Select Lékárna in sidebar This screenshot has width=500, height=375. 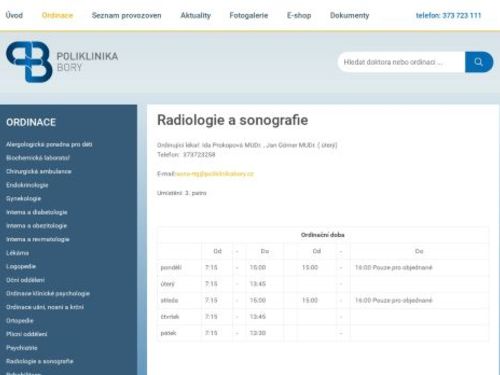(17, 253)
